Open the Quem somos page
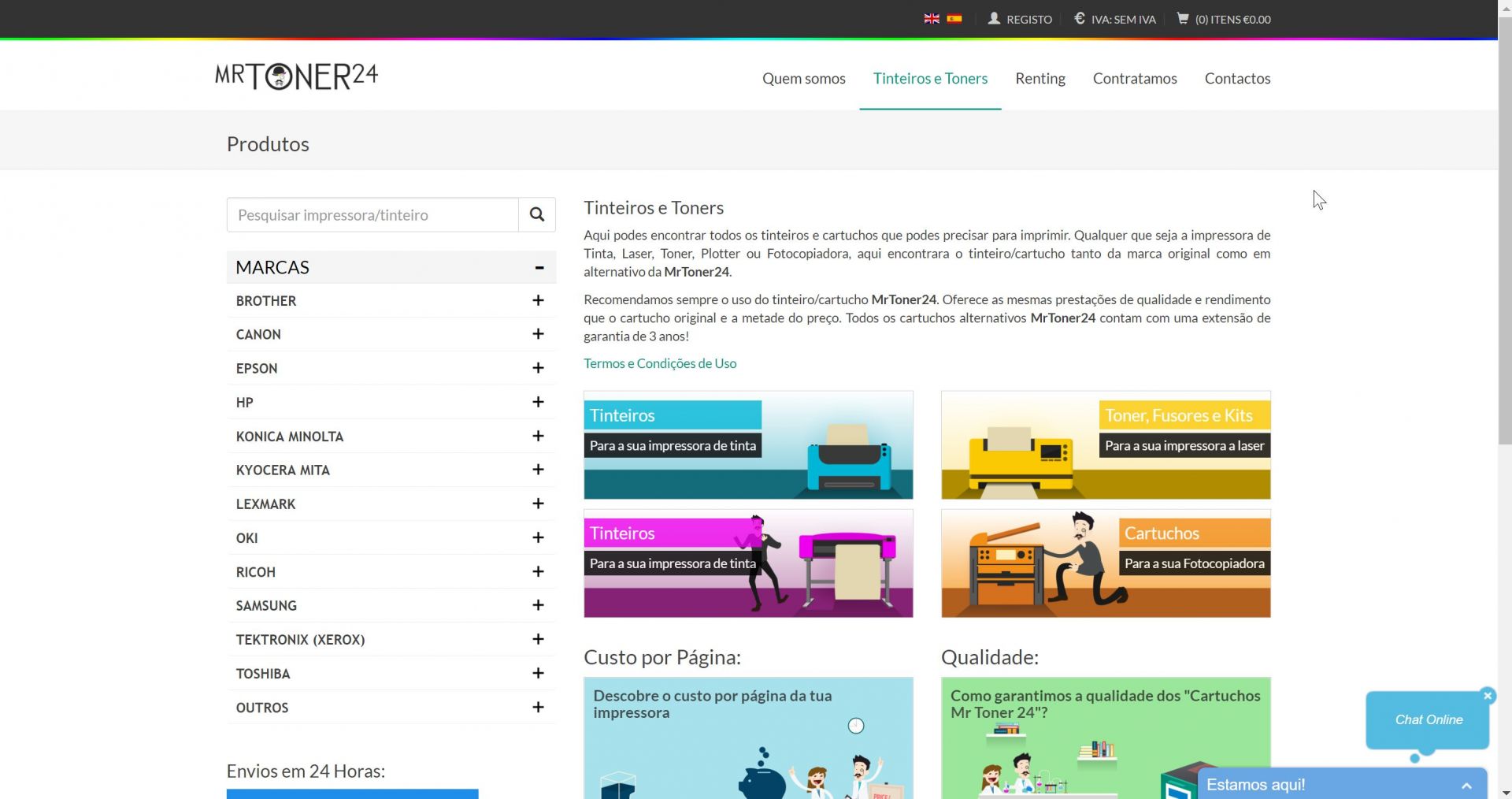 [x=803, y=78]
